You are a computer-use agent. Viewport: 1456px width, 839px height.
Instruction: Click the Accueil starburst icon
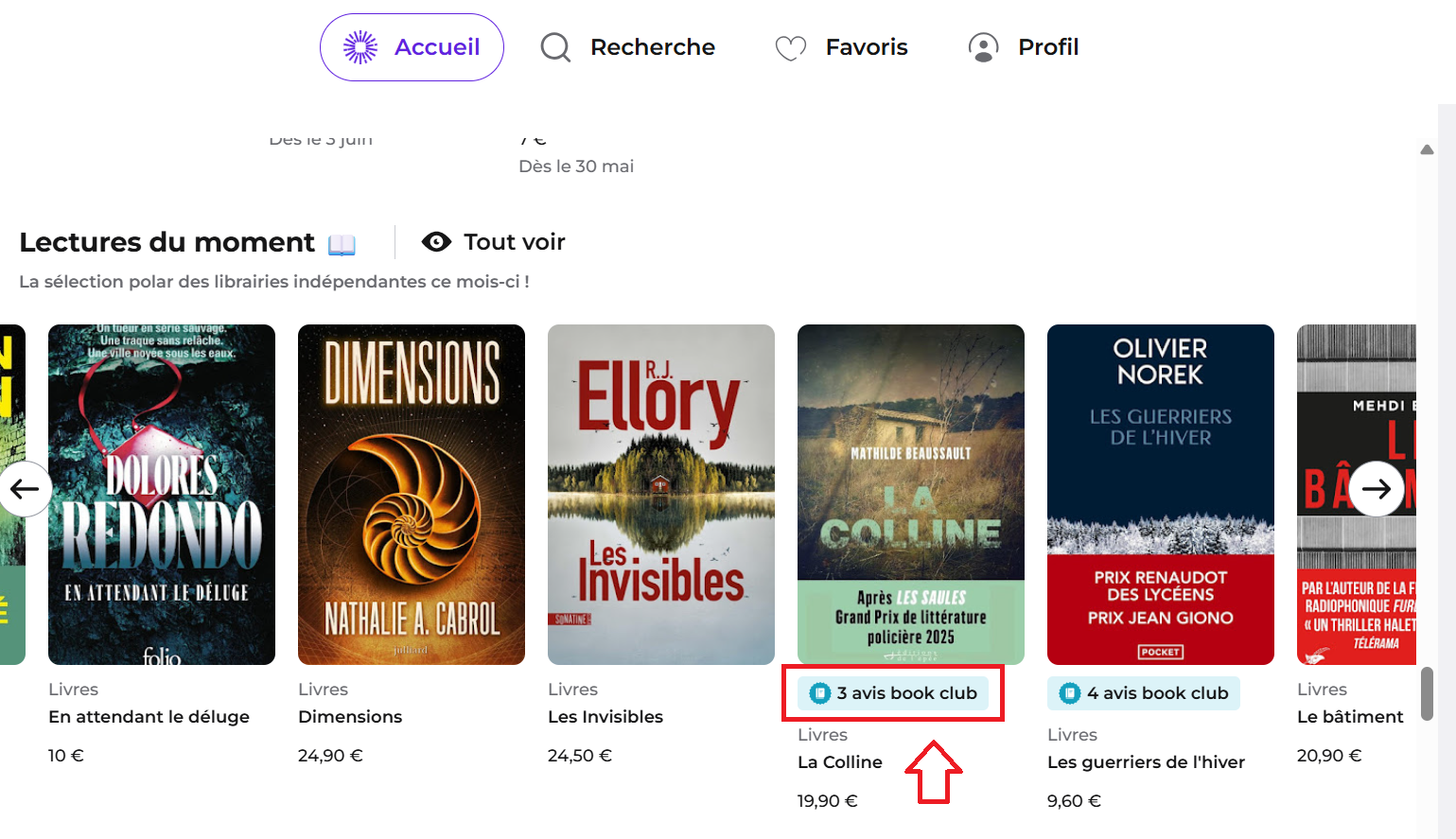click(x=360, y=47)
